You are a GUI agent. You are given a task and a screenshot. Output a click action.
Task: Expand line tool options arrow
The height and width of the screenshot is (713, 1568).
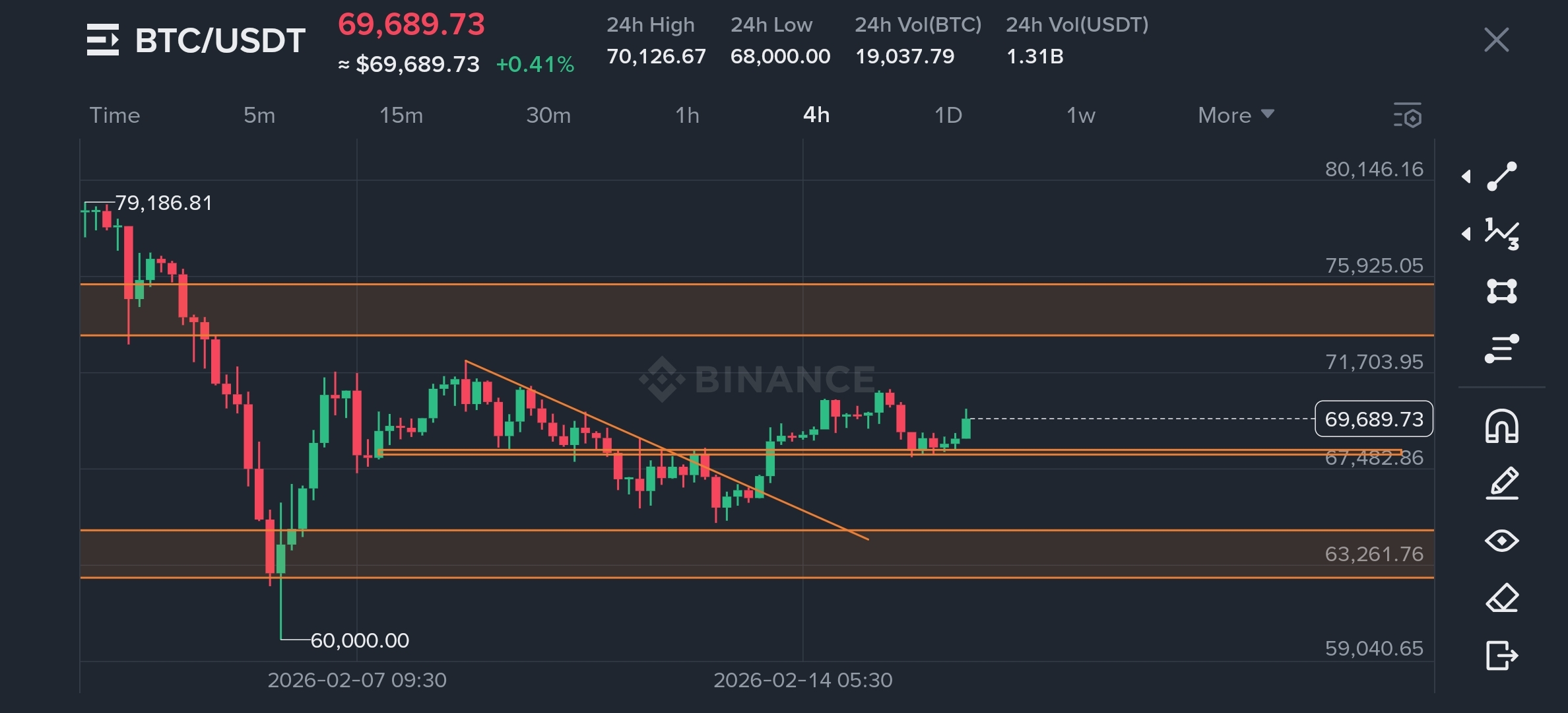click(x=1466, y=176)
